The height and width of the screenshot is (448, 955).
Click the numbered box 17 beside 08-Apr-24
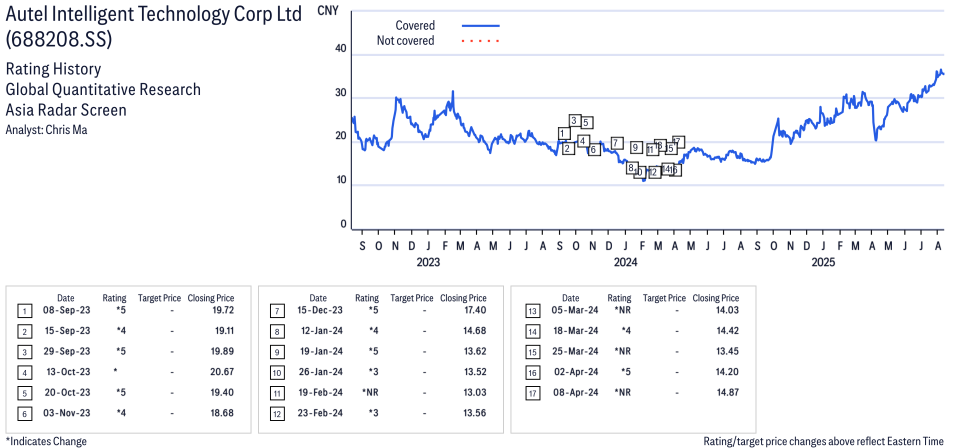[532, 393]
